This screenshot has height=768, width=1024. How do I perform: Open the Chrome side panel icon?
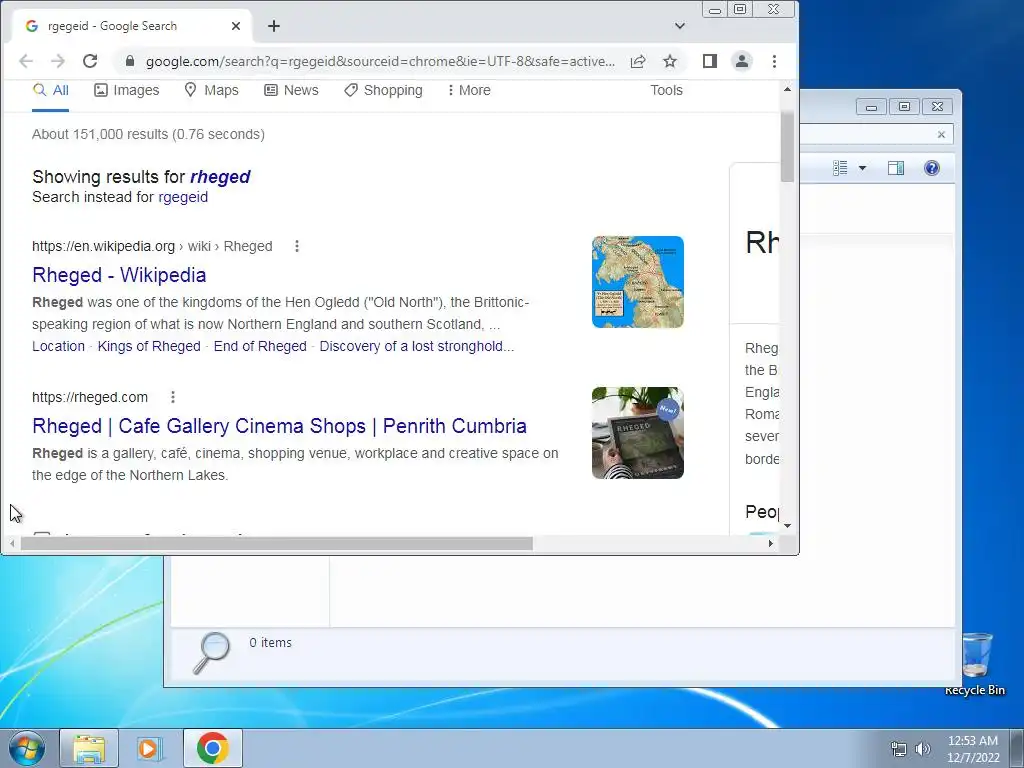[710, 61]
